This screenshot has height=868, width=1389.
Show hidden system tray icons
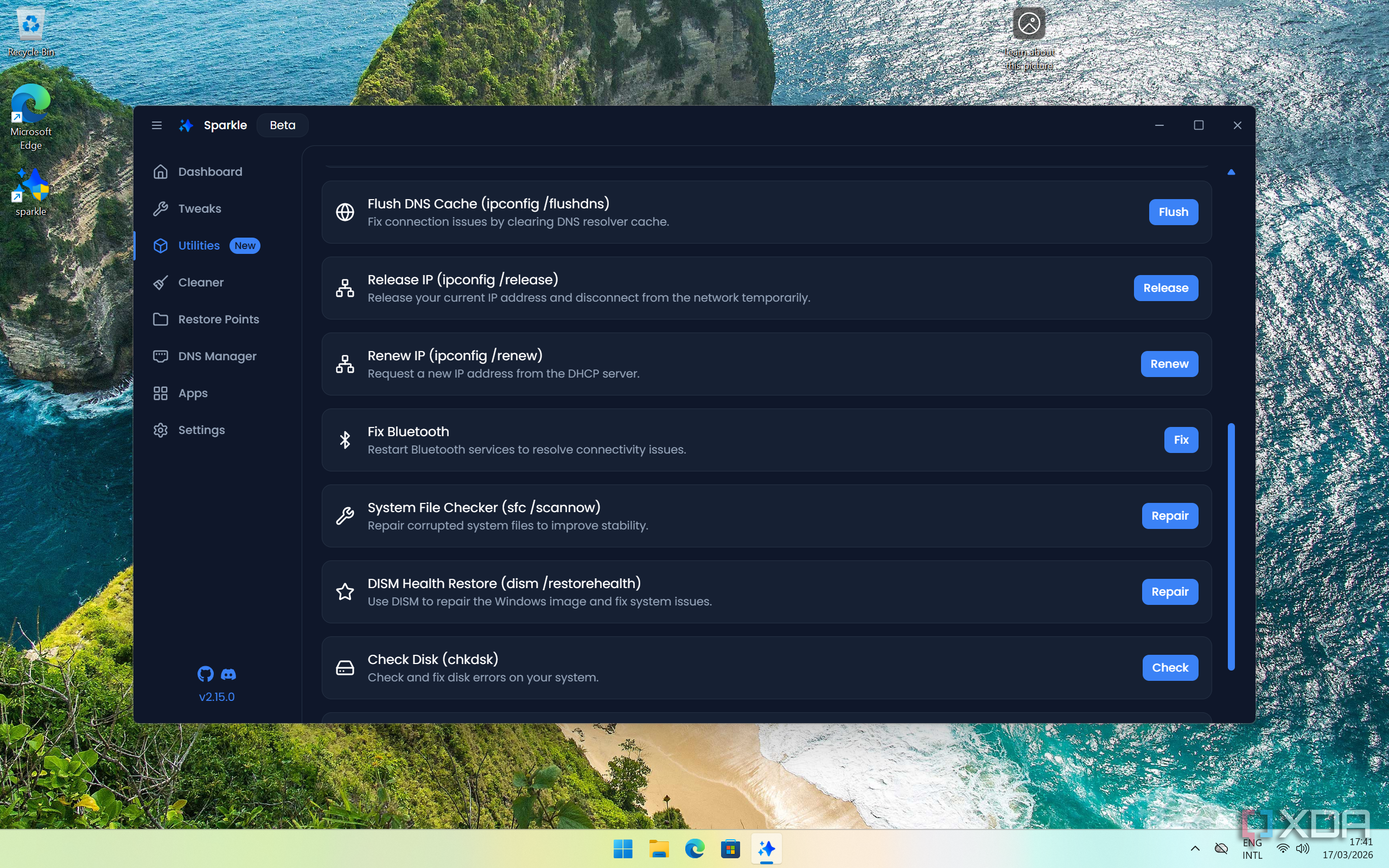coord(1195,848)
